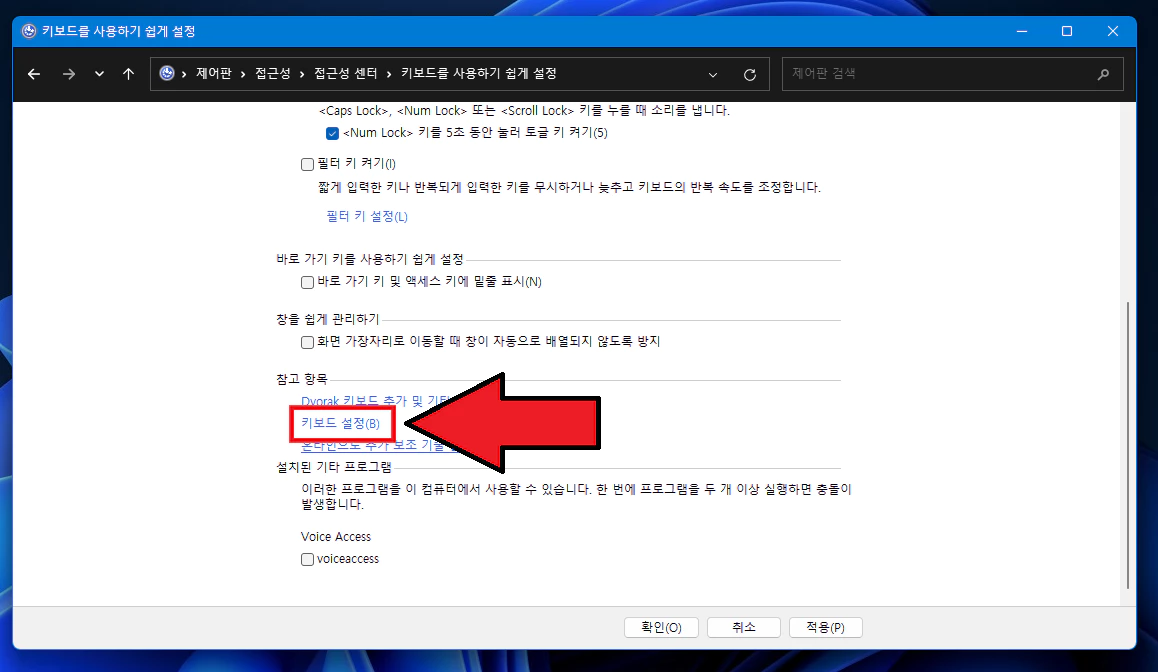
Task: Enable 필터 키 켜기 checkbox
Action: 307,164
